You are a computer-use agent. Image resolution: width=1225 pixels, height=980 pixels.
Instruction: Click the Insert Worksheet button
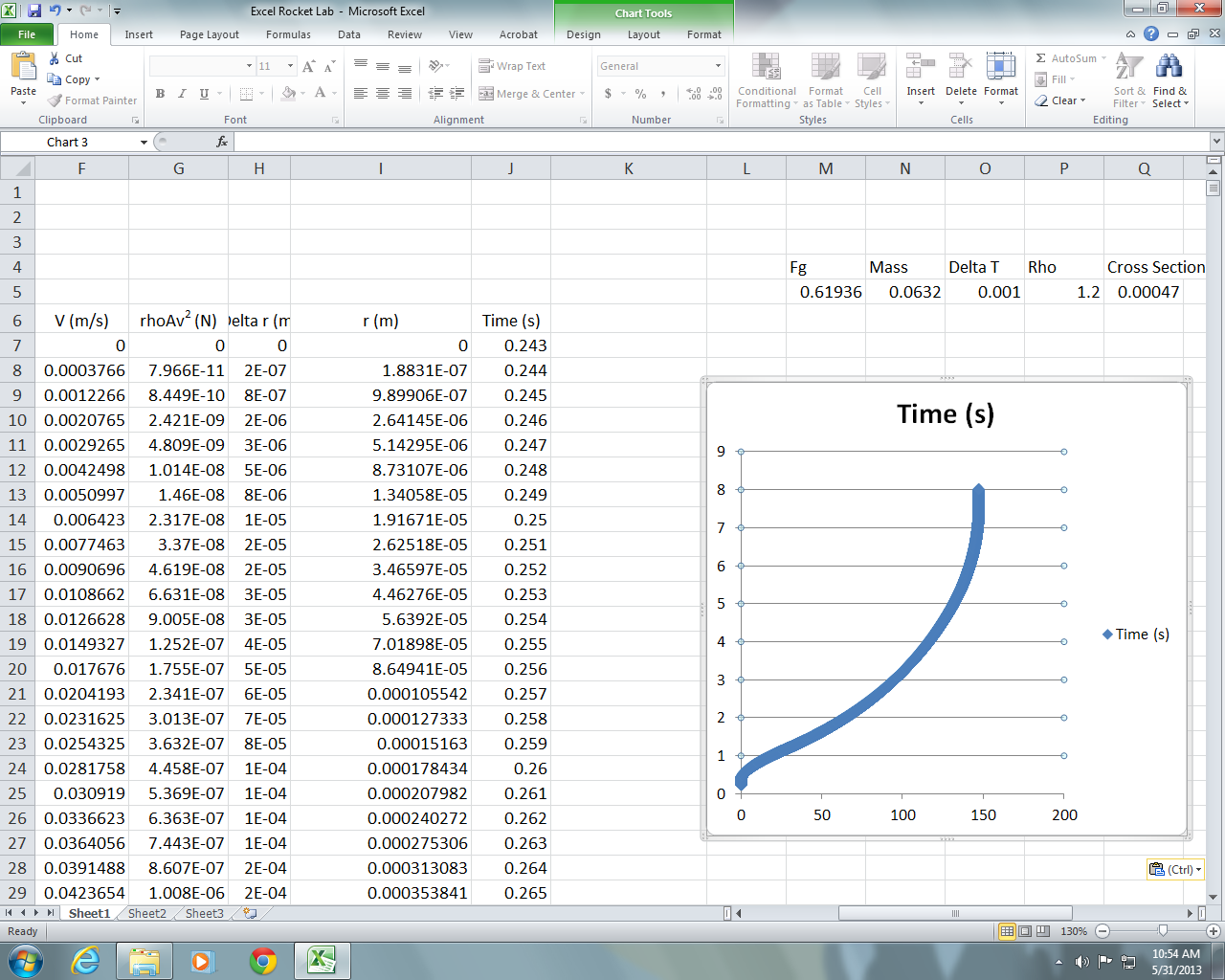tap(251, 914)
